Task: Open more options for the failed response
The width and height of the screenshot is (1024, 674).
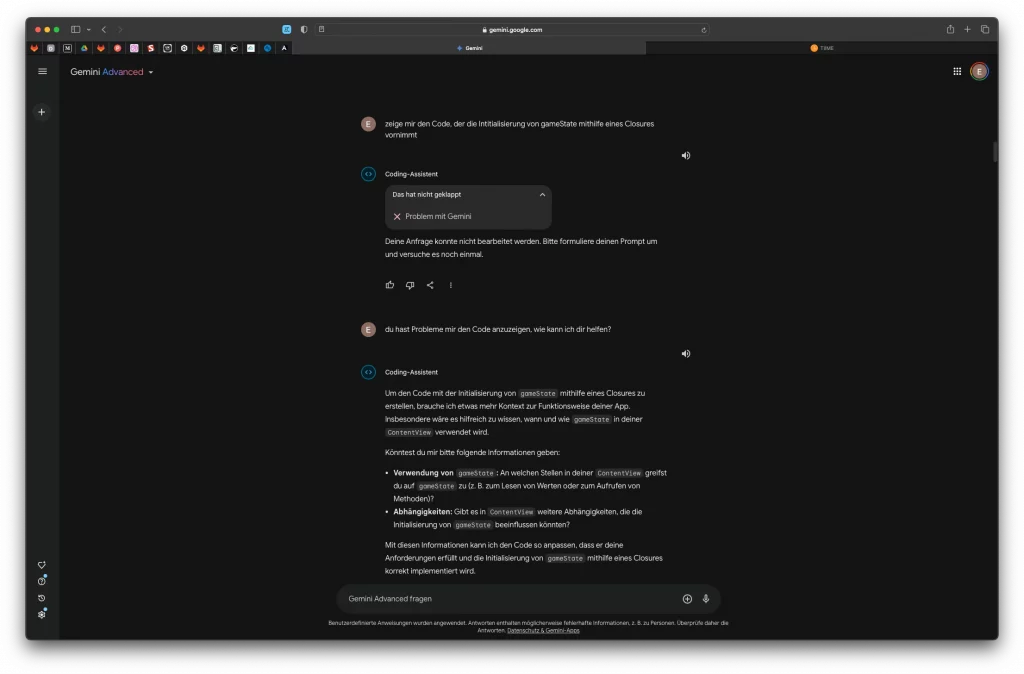Action: pyautogui.click(x=450, y=285)
